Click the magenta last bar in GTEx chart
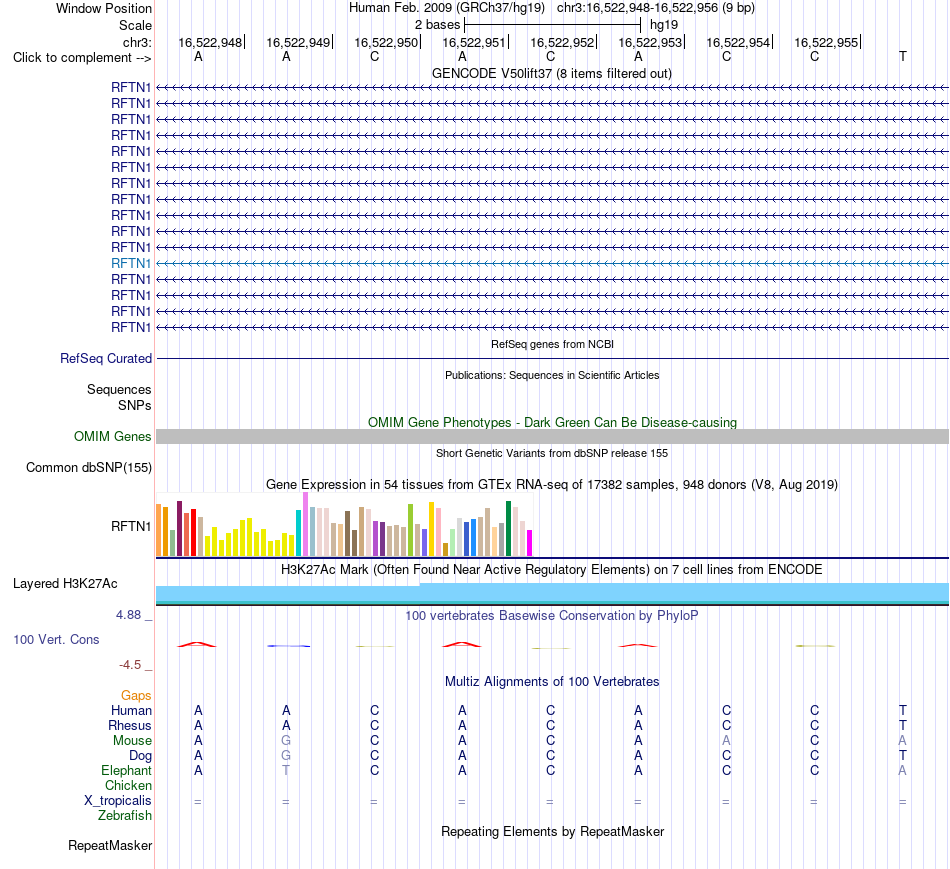The height and width of the screenshot is (869, 950). 530,543
